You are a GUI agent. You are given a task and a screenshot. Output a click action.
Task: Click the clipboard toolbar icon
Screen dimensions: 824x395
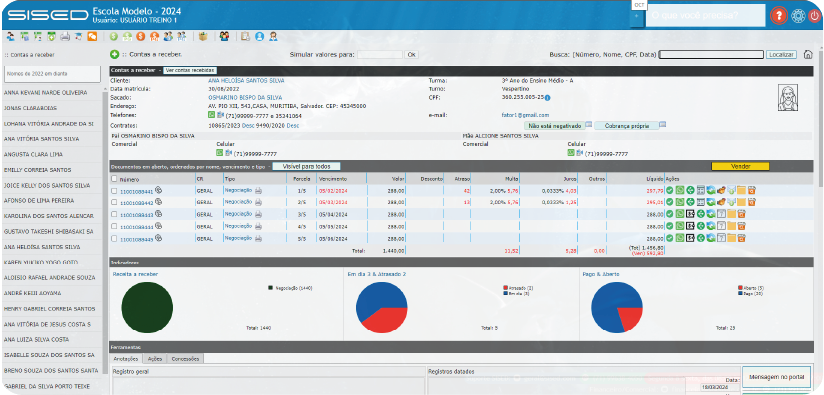(x=245, y=37)
